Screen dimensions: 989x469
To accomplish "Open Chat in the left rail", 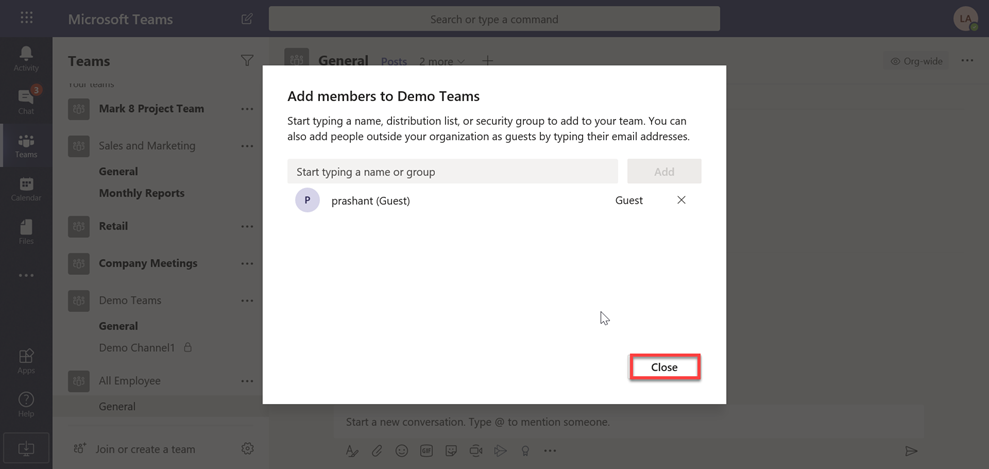I will (26, 101).
